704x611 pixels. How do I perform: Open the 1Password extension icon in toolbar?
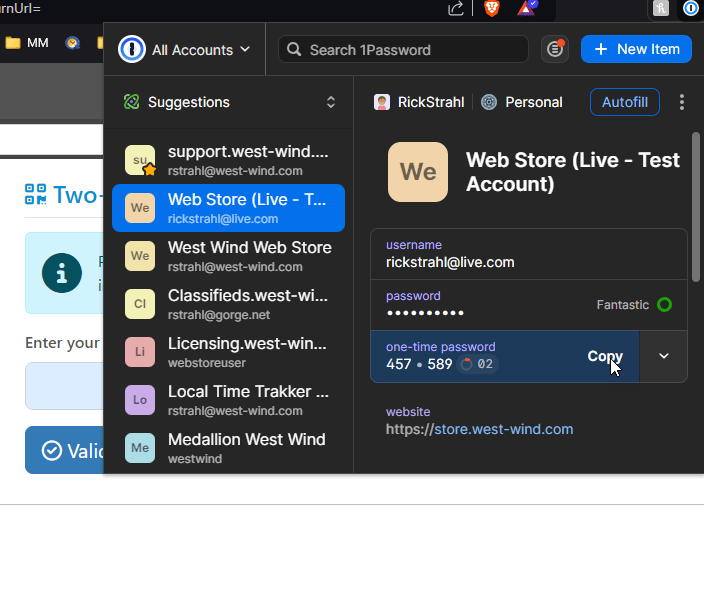point(690,9)
